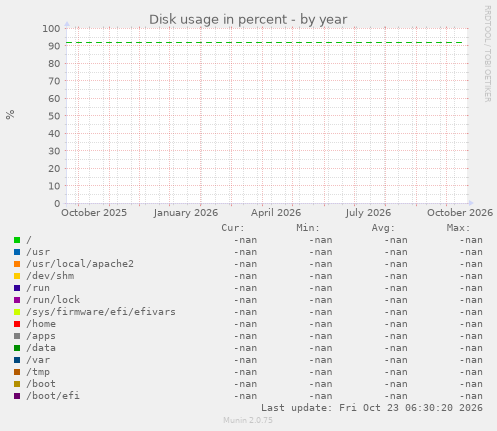The height and width of the screenshot is (431, 497).
Task: Click the Min: column header
Action: 308,228
